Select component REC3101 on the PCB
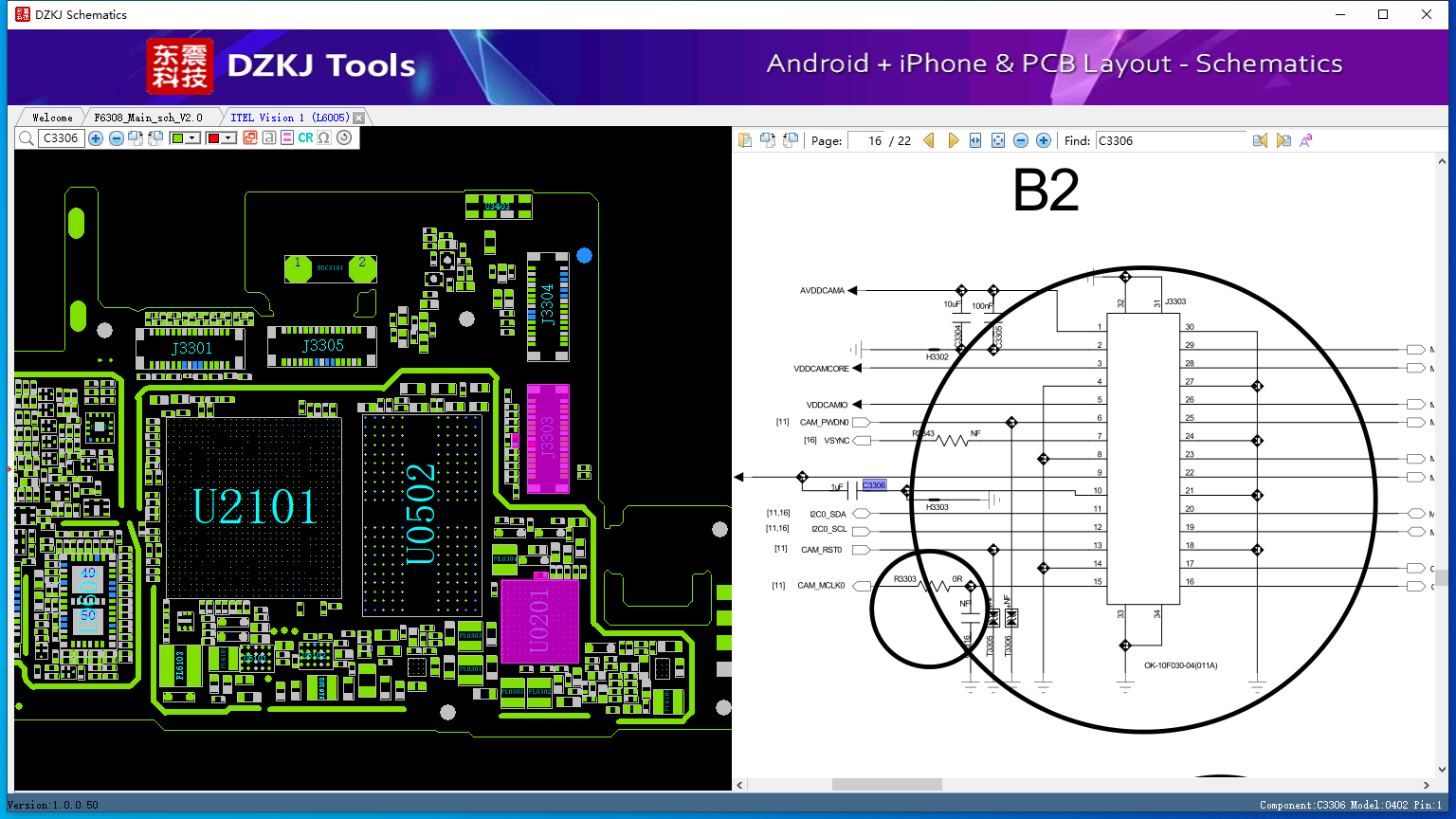The image size is (1456, 819). 330,268
